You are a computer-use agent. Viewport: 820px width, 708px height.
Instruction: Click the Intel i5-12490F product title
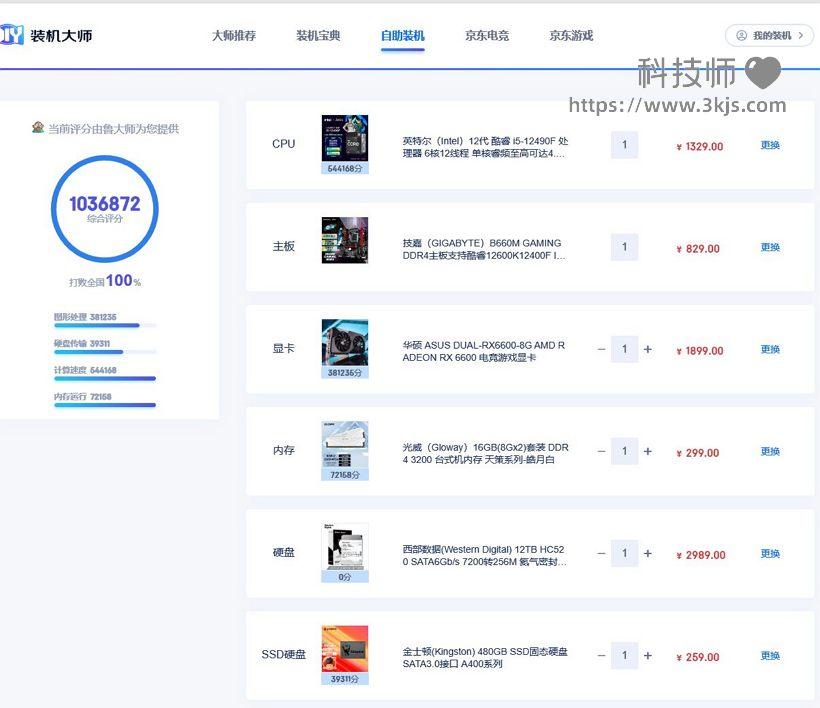tap(485, 147)
